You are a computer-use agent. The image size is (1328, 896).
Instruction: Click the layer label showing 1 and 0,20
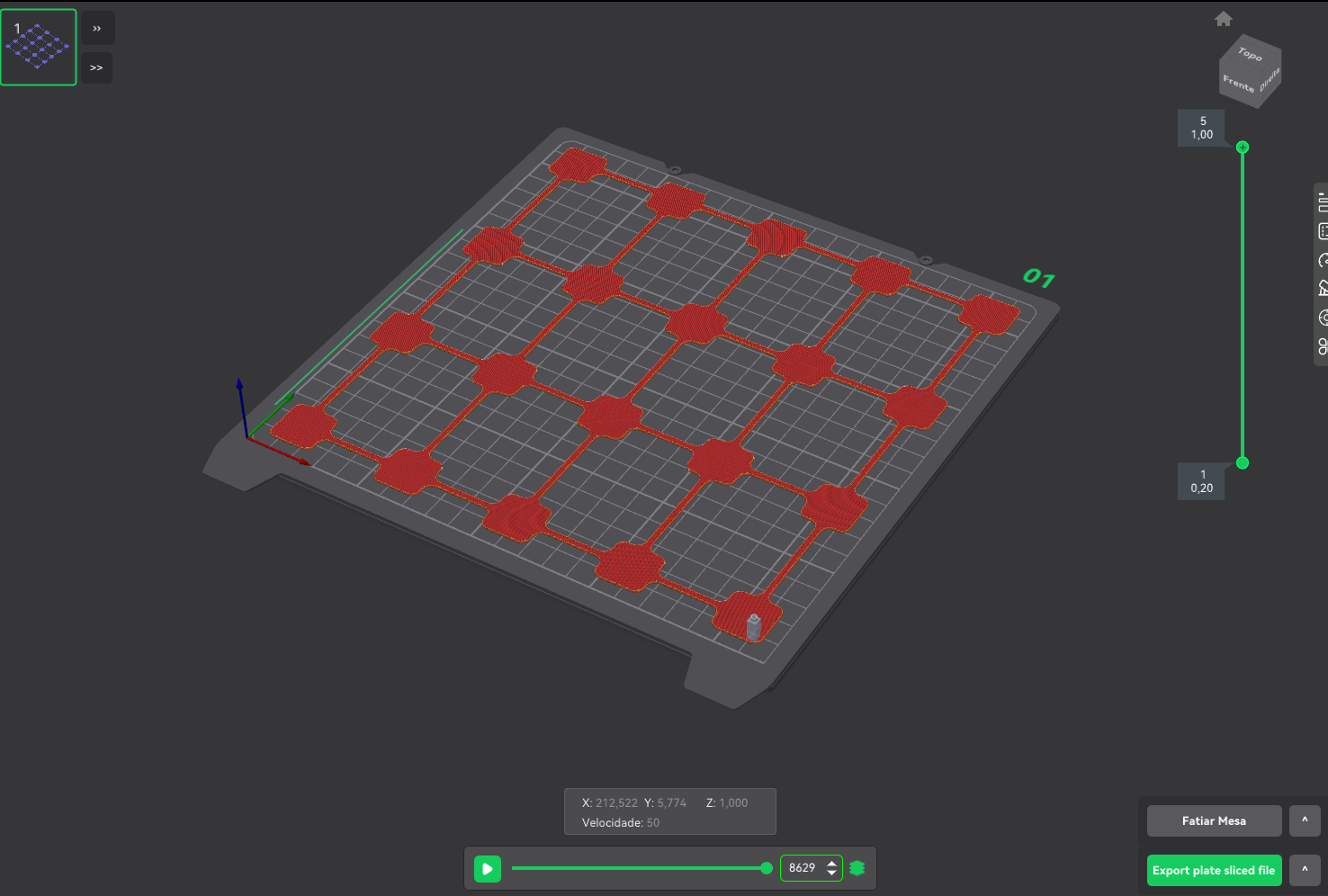[x=1202, y=481]
